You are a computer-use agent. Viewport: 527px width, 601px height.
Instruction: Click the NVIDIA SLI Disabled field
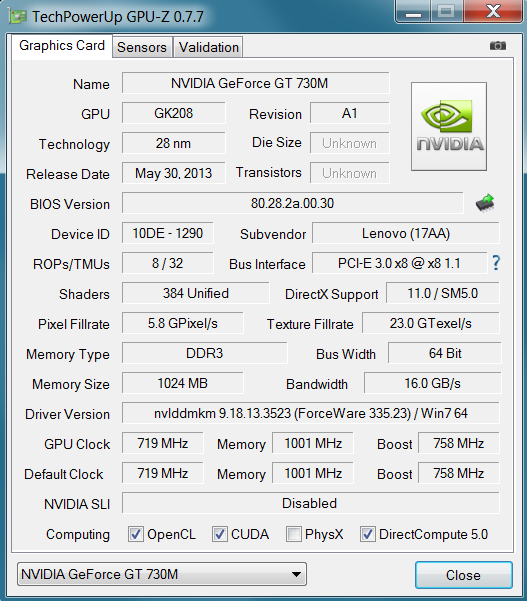pos(311,503)
